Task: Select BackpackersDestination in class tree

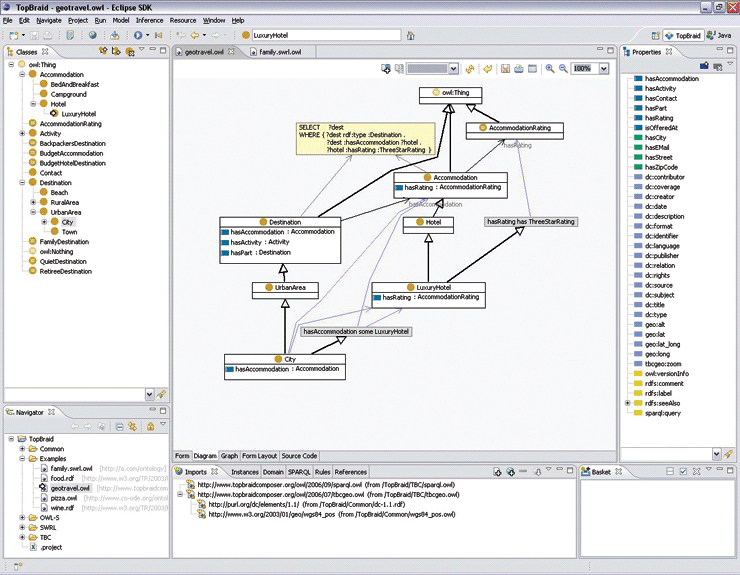Action: coord(72,143)
